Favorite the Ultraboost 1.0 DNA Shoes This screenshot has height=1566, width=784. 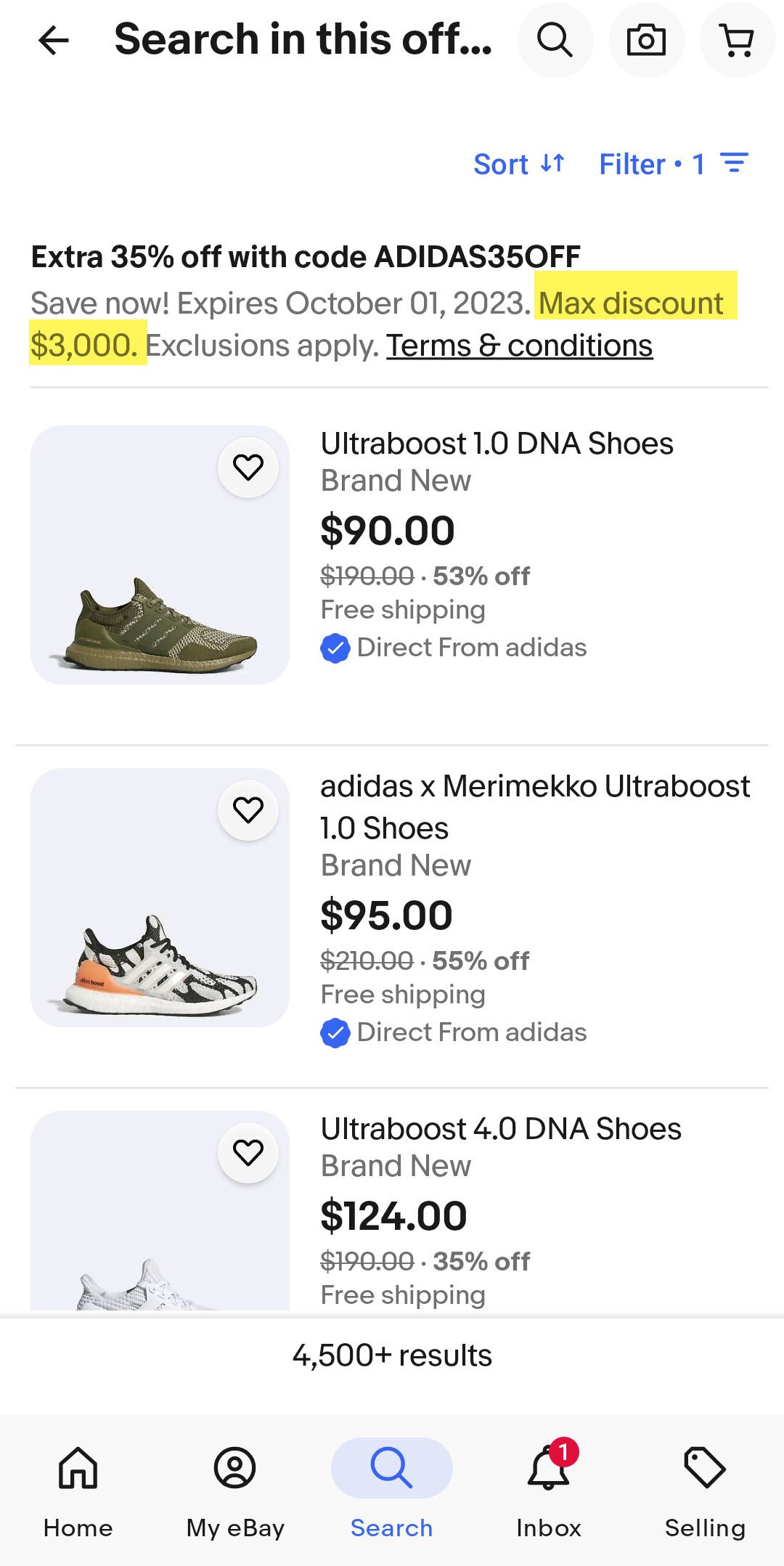click(248, 467)
